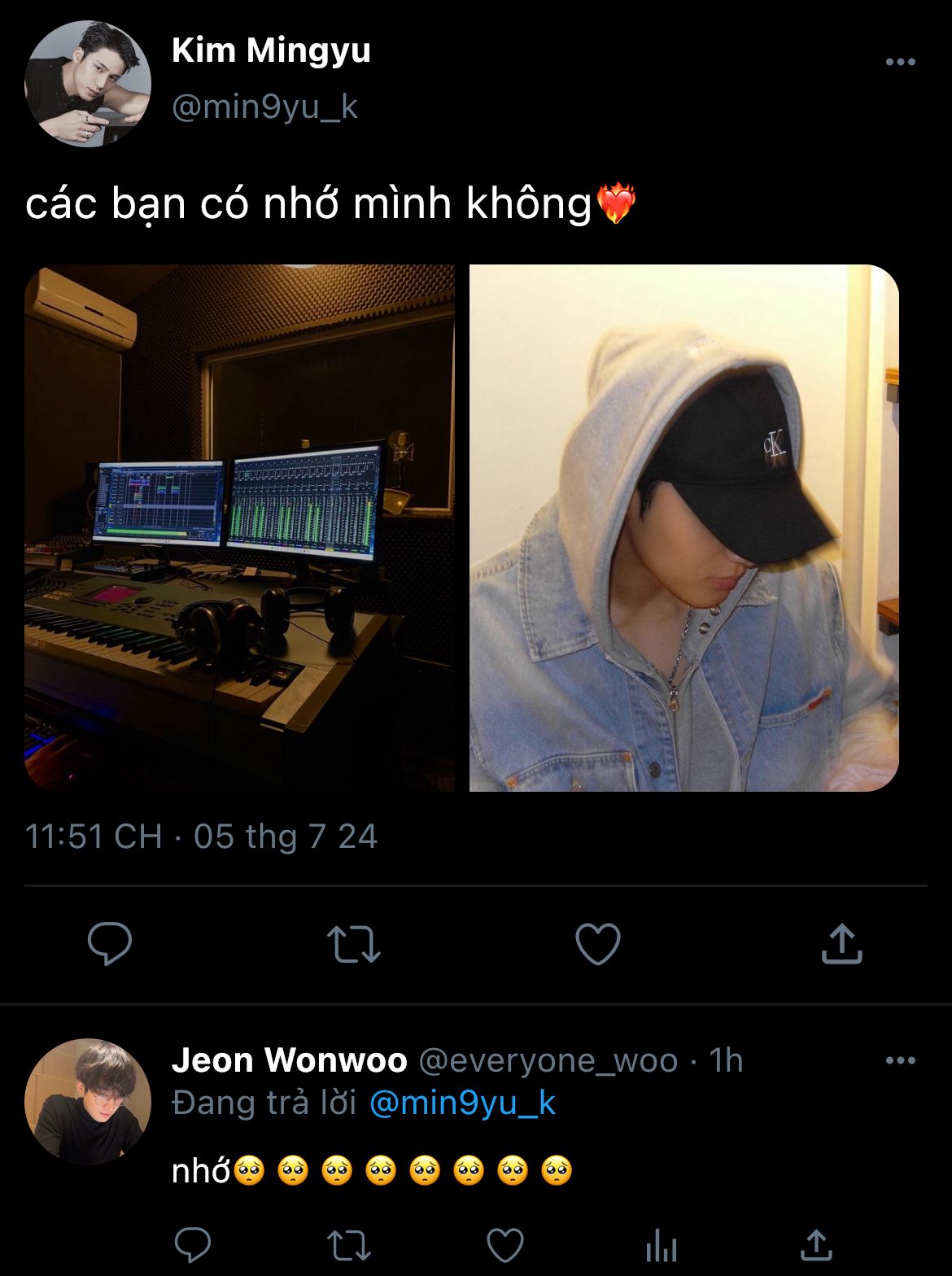Open the @everyone_woo handle
The image size is (952, 1276).
click(548, 1060)
